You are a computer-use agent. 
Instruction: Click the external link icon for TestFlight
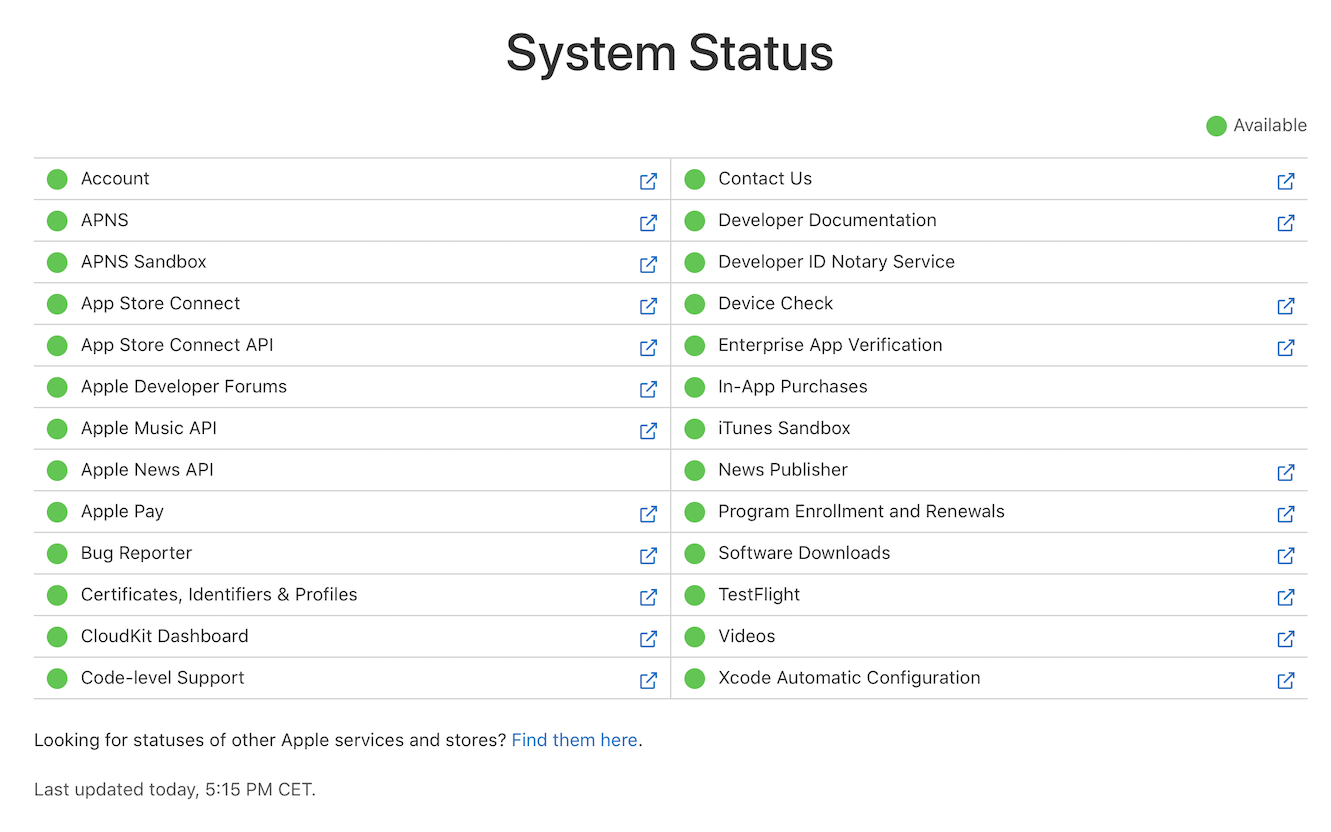(x=1286, y=597)
